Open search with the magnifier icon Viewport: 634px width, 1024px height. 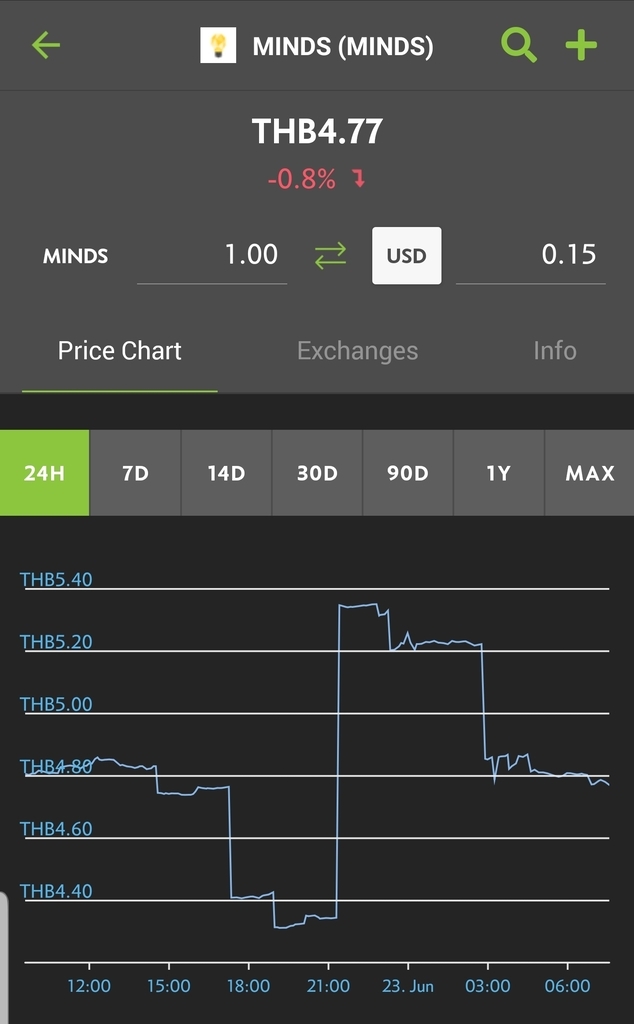pyautogui.click(x=518, y=46)
